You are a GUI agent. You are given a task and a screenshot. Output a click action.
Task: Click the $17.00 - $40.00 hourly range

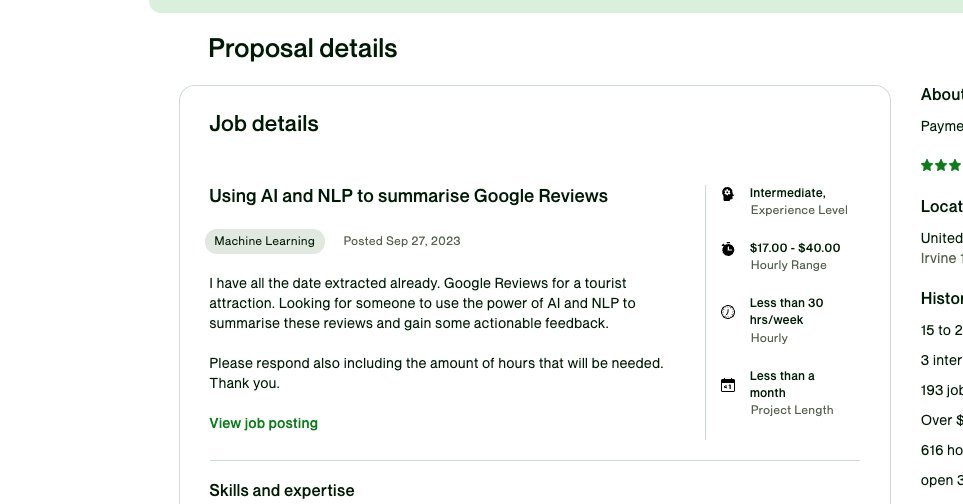[x=794, y=248]
